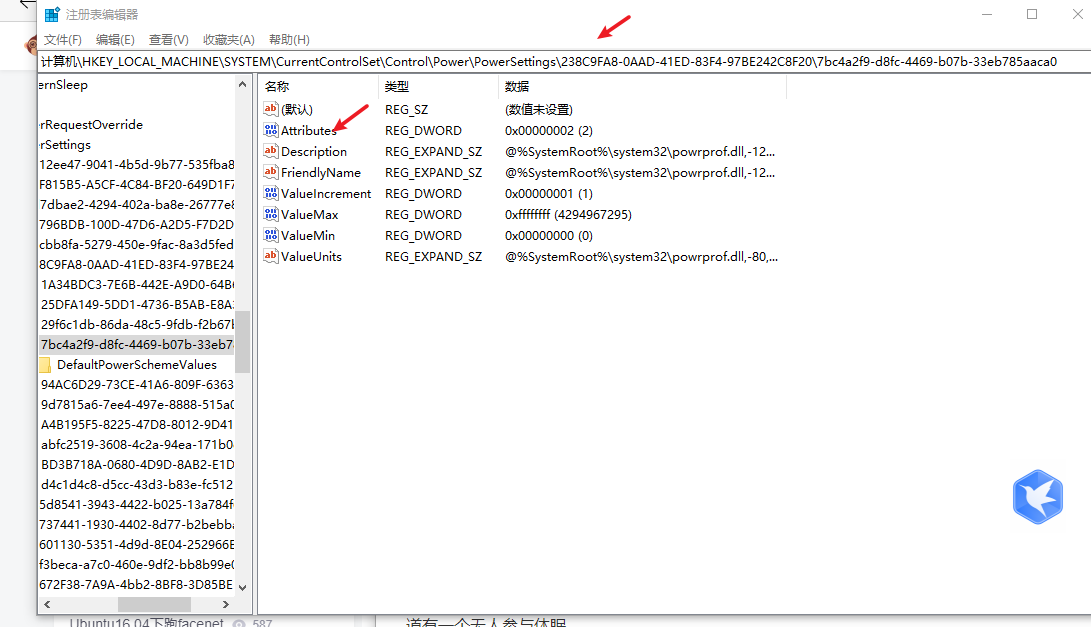Viewport: 1091px width, 627px height.
Task: Select tree key 29f6c1db-86da-48c5-9fdb
Action: (x=137, y=324)
